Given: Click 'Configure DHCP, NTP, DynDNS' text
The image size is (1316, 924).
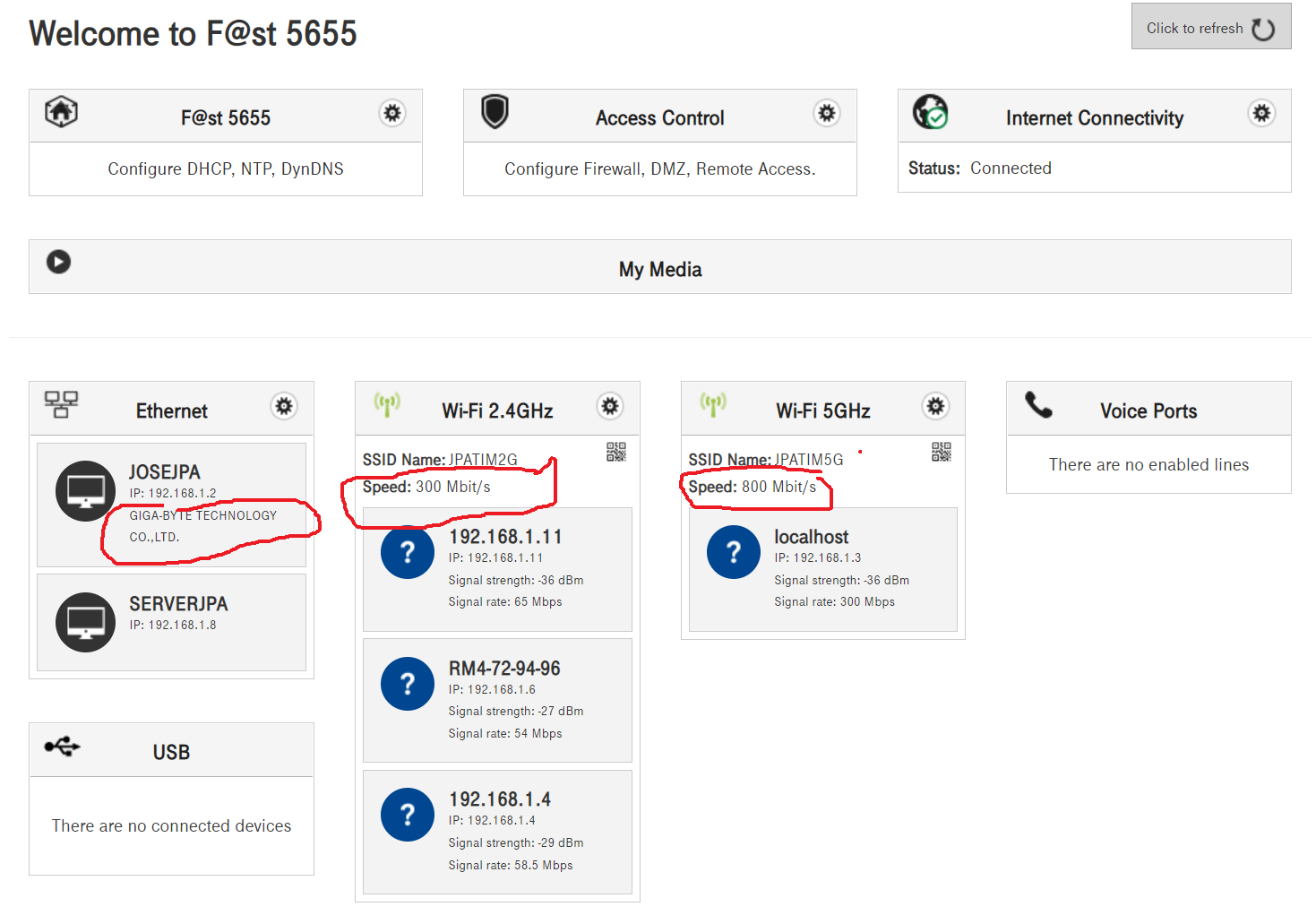Looking at the screenshot, I should click(x=226, y=169).
